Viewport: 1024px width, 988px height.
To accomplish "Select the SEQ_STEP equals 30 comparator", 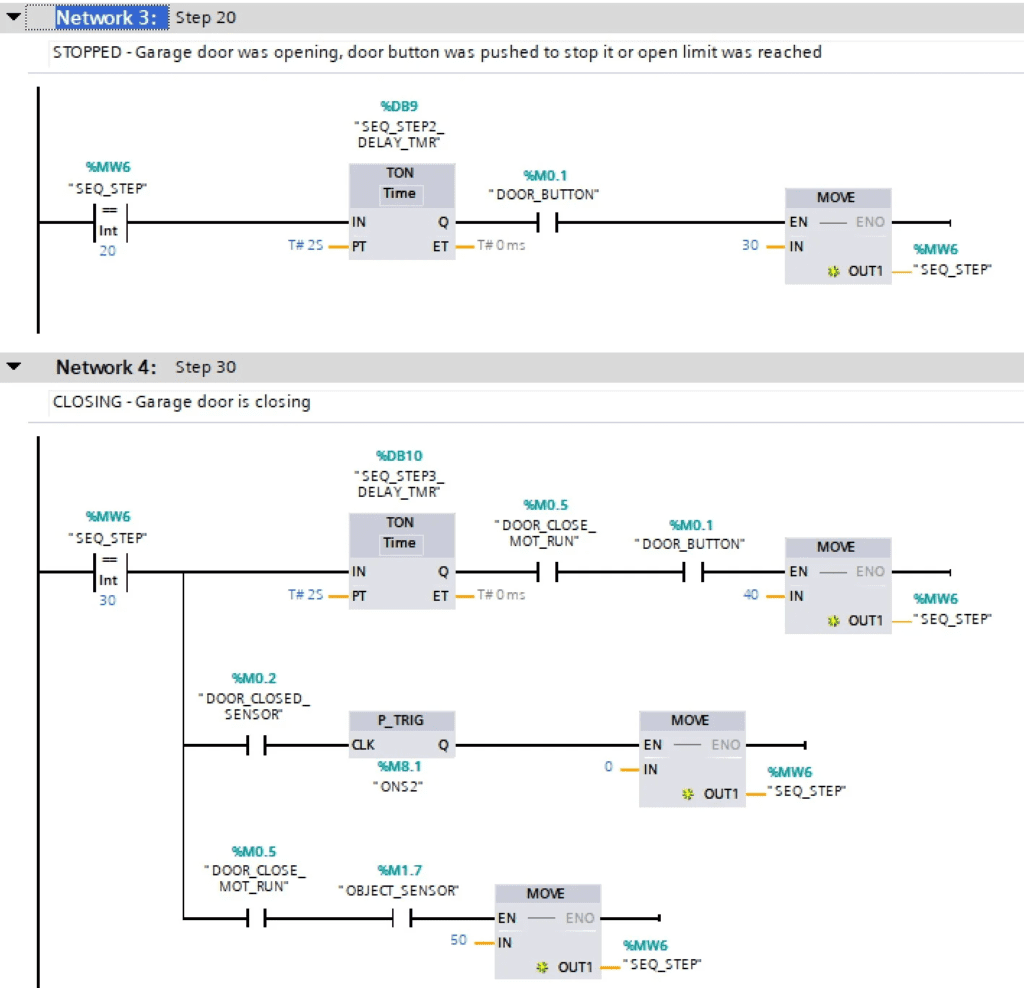I will 110,572.
